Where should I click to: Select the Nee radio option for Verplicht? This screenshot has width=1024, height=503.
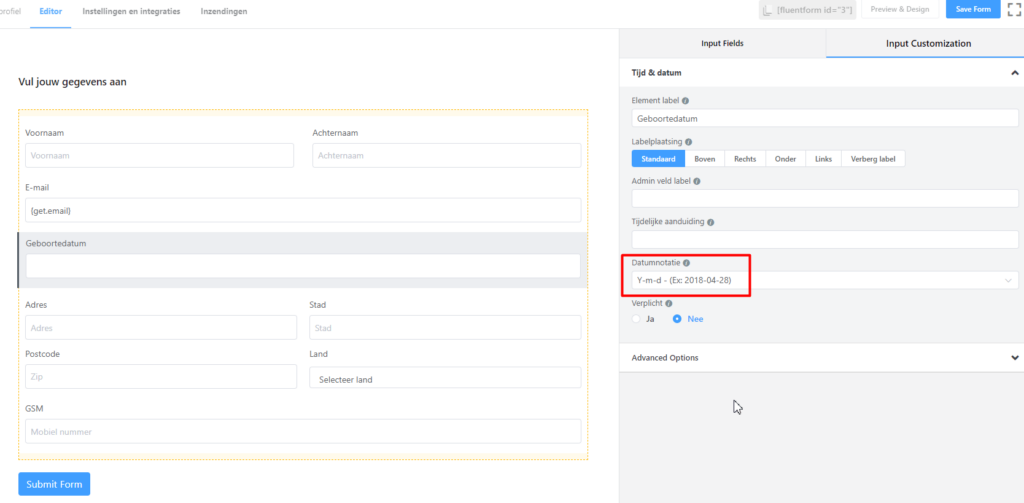(x=677, y=319)
